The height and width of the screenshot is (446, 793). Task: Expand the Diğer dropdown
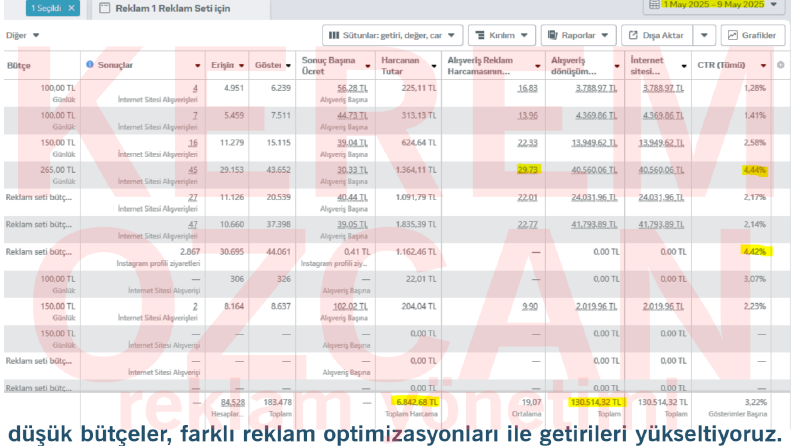coord(22,35)
